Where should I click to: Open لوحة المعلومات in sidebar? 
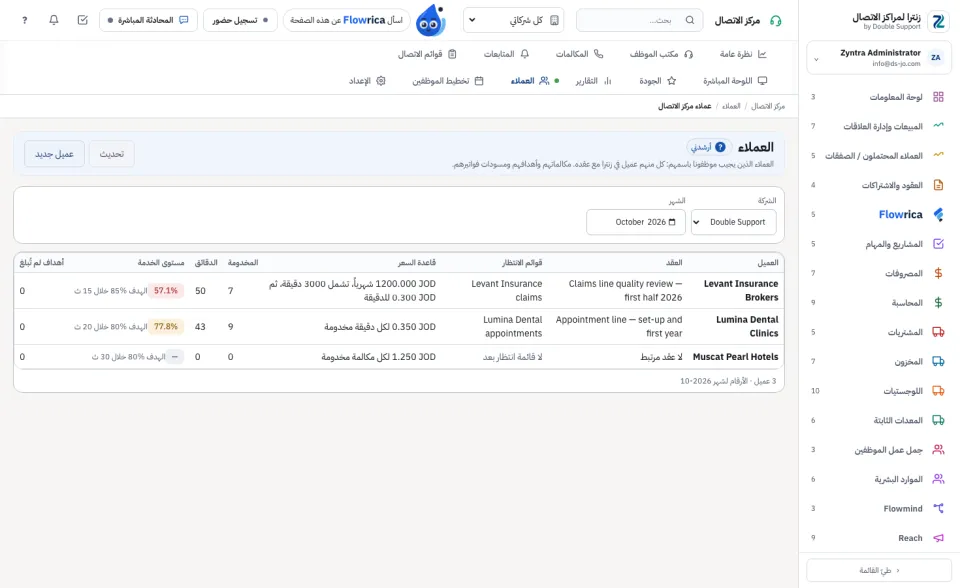(x=879, y=97)
